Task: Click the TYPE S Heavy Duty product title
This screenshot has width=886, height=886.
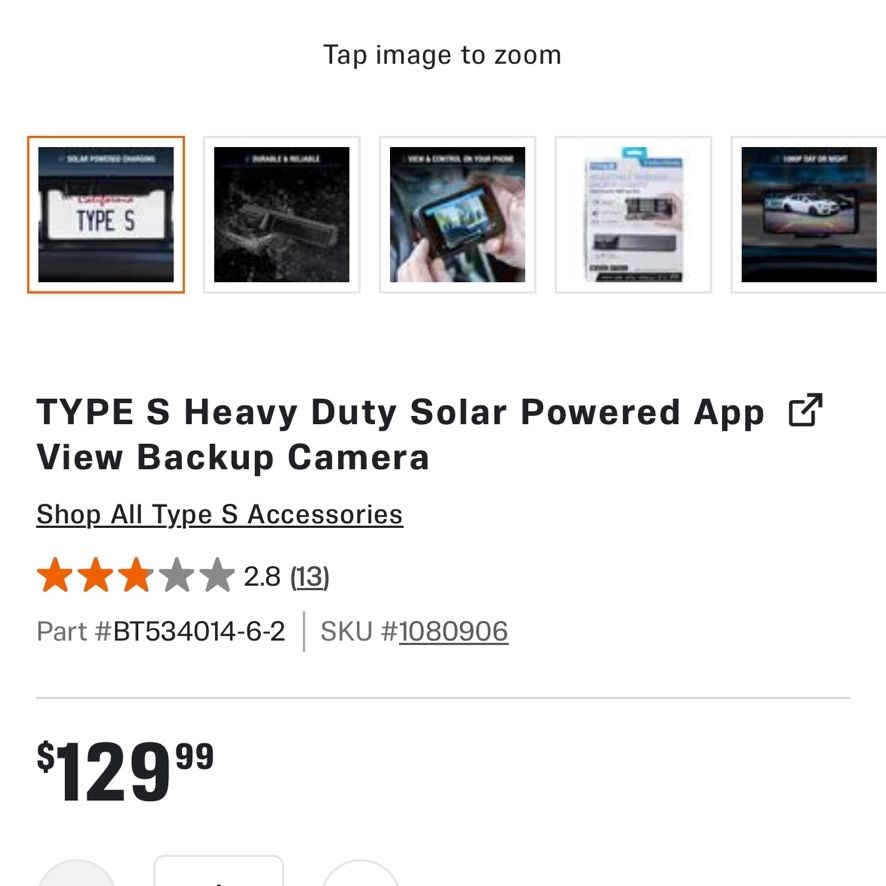Action: click(x=400, y=434)
